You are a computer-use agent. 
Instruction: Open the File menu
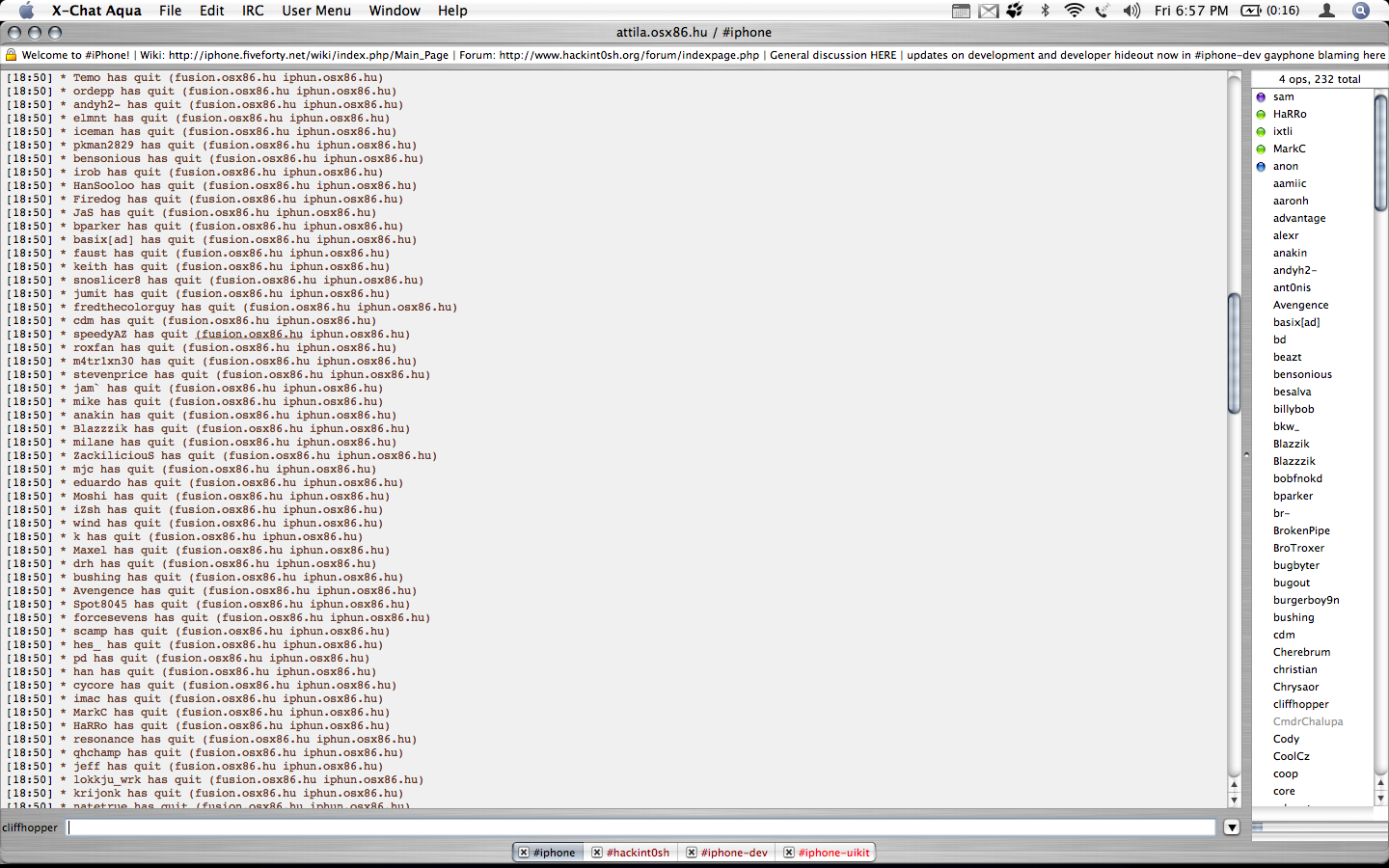click(171, 11)
